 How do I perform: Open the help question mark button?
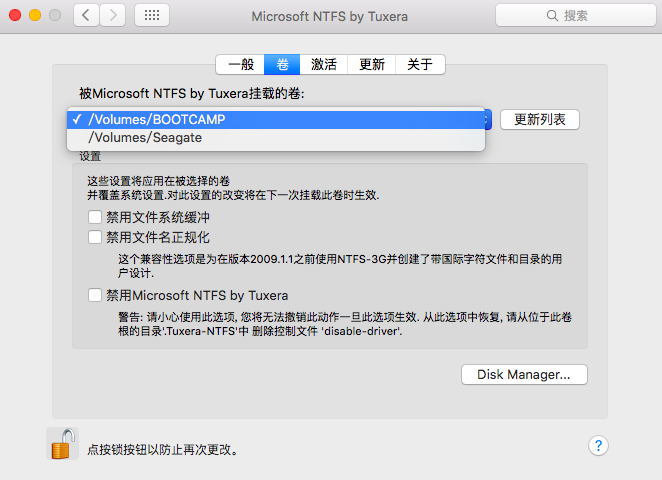tap(599, 445)
